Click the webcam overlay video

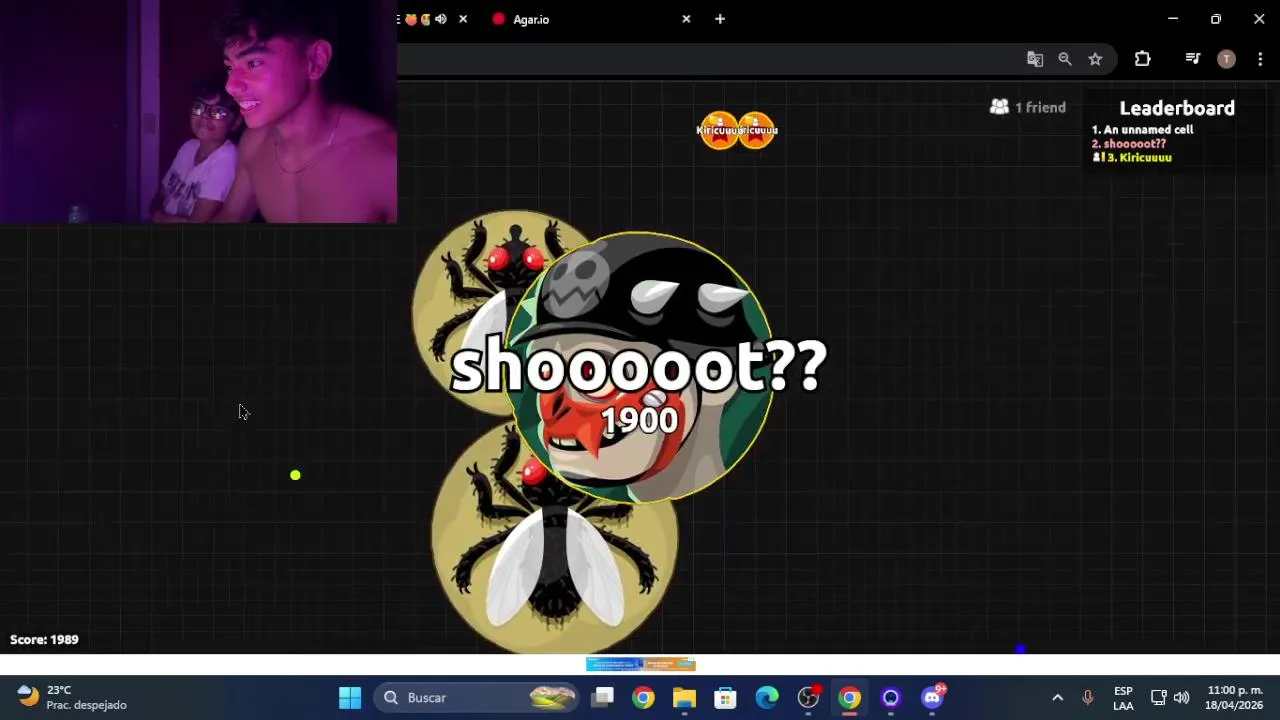click(x=198, y=111)
